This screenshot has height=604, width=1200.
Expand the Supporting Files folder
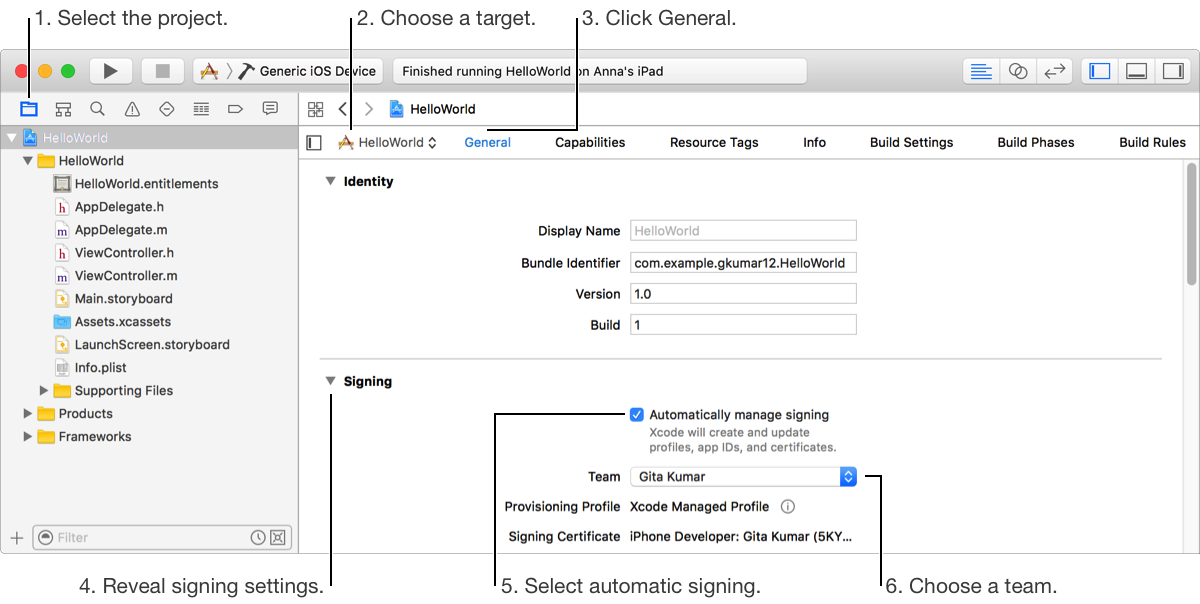tap(44, 391)
